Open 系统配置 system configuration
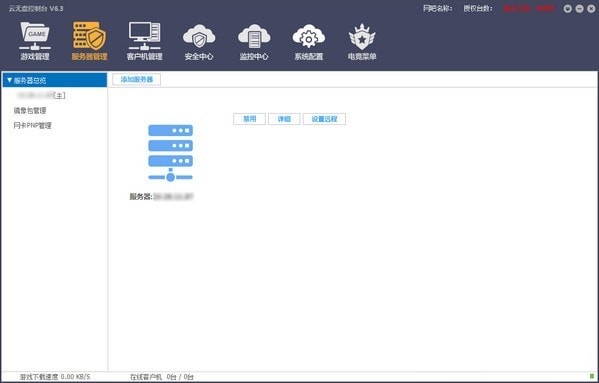The height and width of the screenshot is (383, 599). point(309,42)
